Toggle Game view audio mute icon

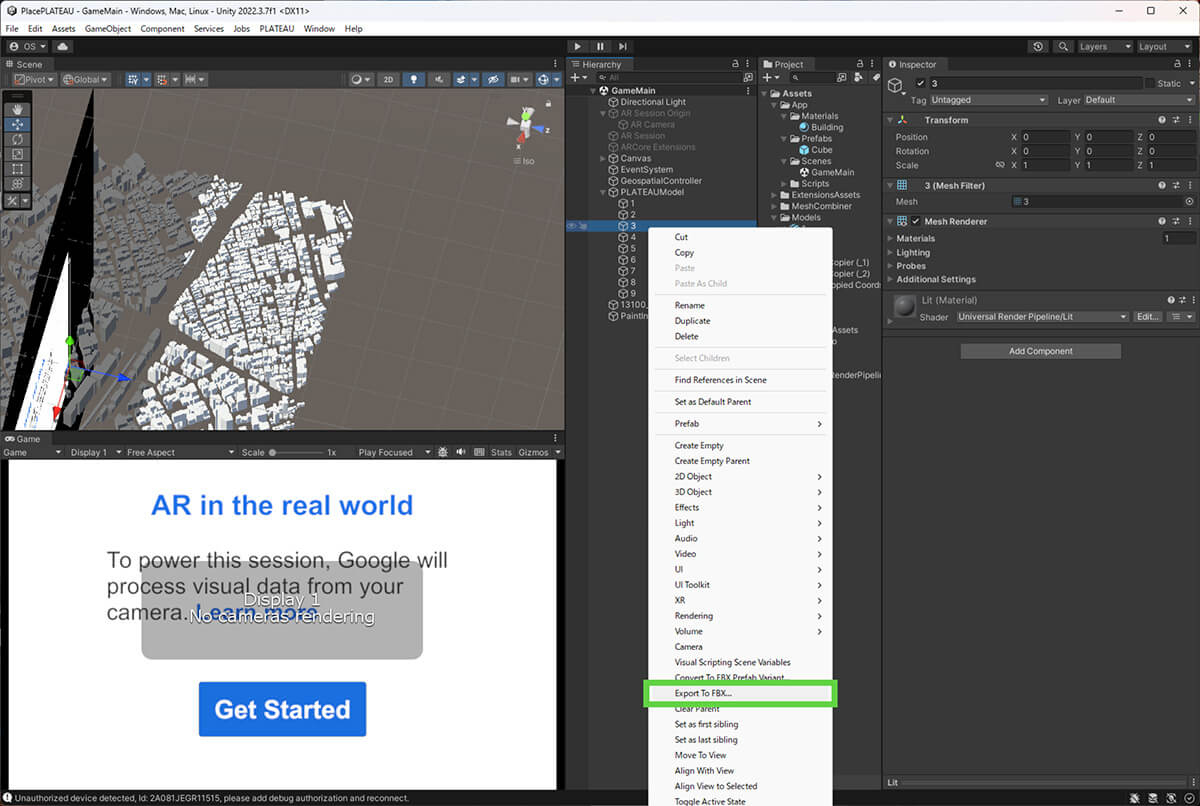[x=461, y=452]
